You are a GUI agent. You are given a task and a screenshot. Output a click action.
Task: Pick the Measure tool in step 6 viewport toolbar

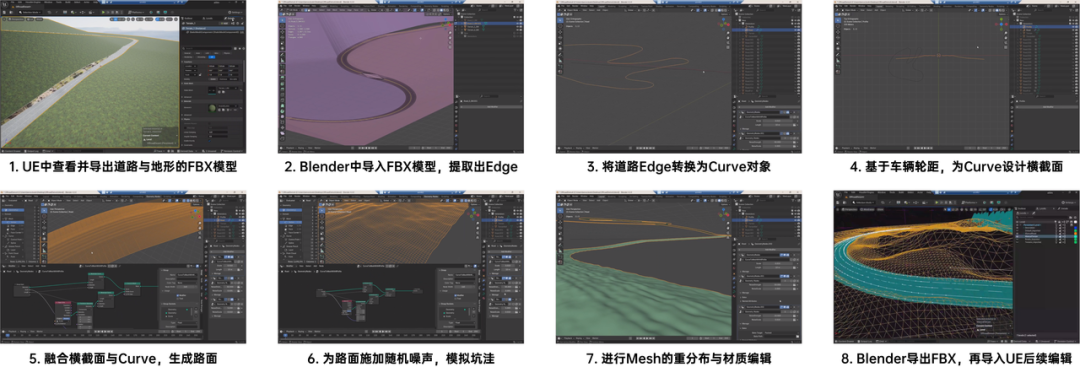pyautogui.click(x=322, y=251)
